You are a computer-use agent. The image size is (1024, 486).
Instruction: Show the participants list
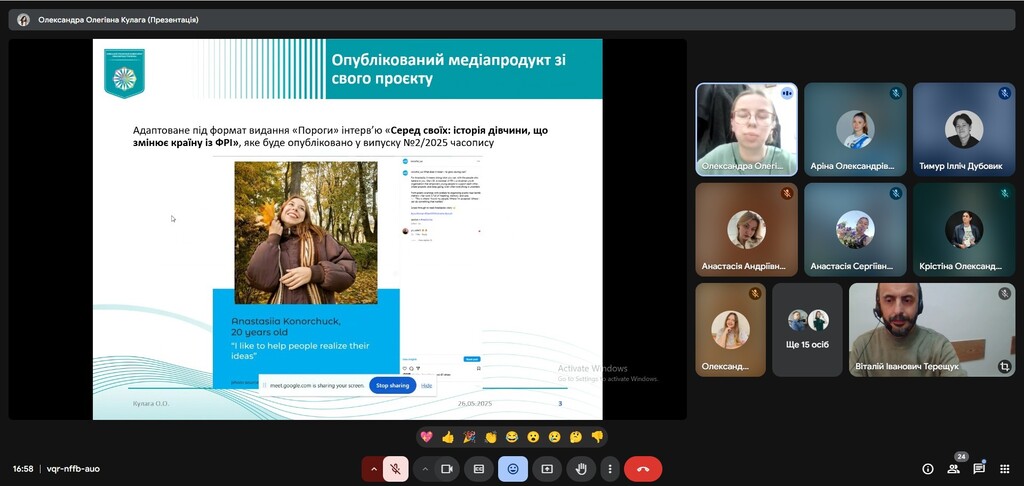pyautogui.click(x=953, y=468)
